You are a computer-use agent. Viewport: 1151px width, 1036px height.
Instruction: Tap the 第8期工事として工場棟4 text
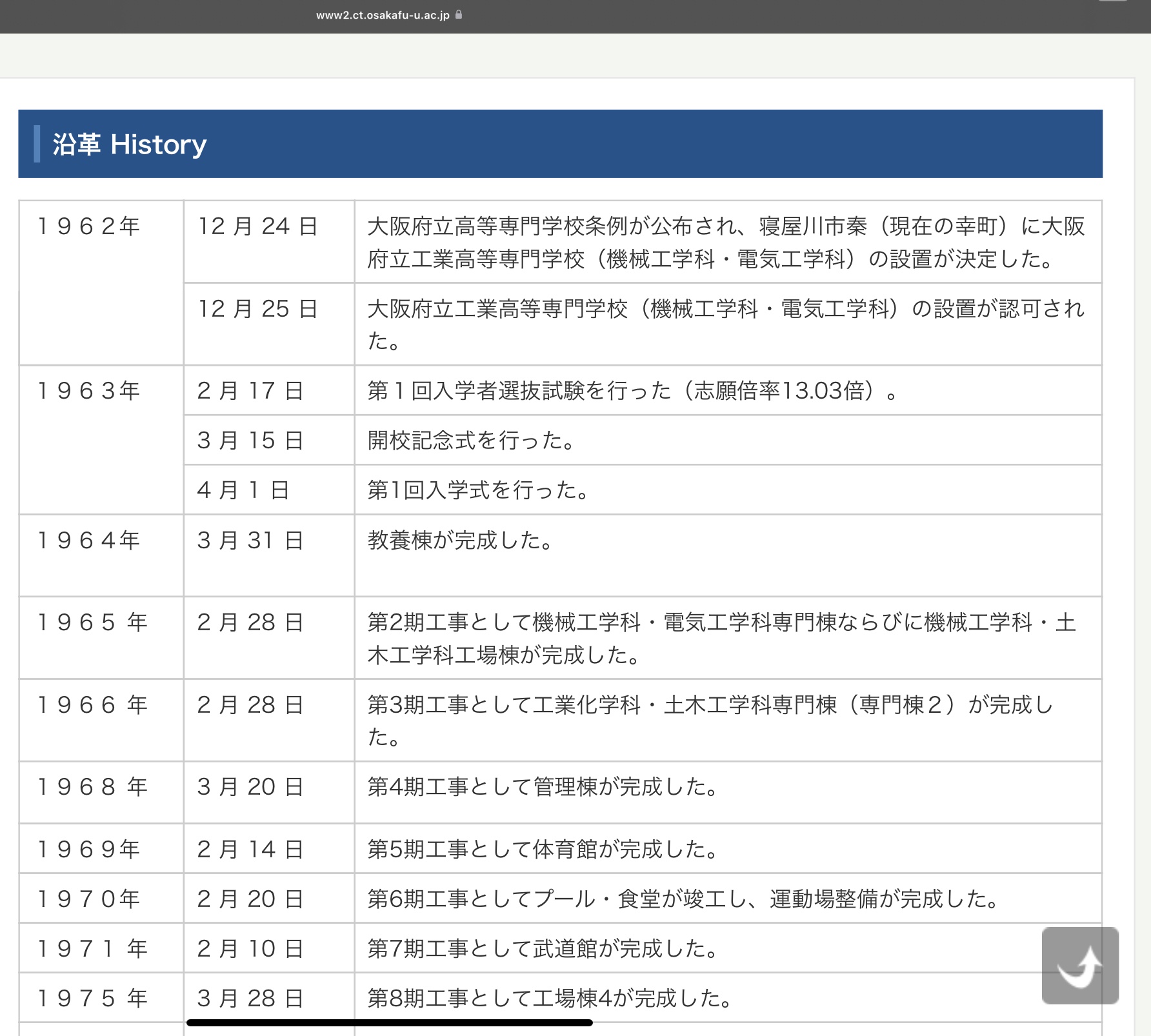click(550, 998)
